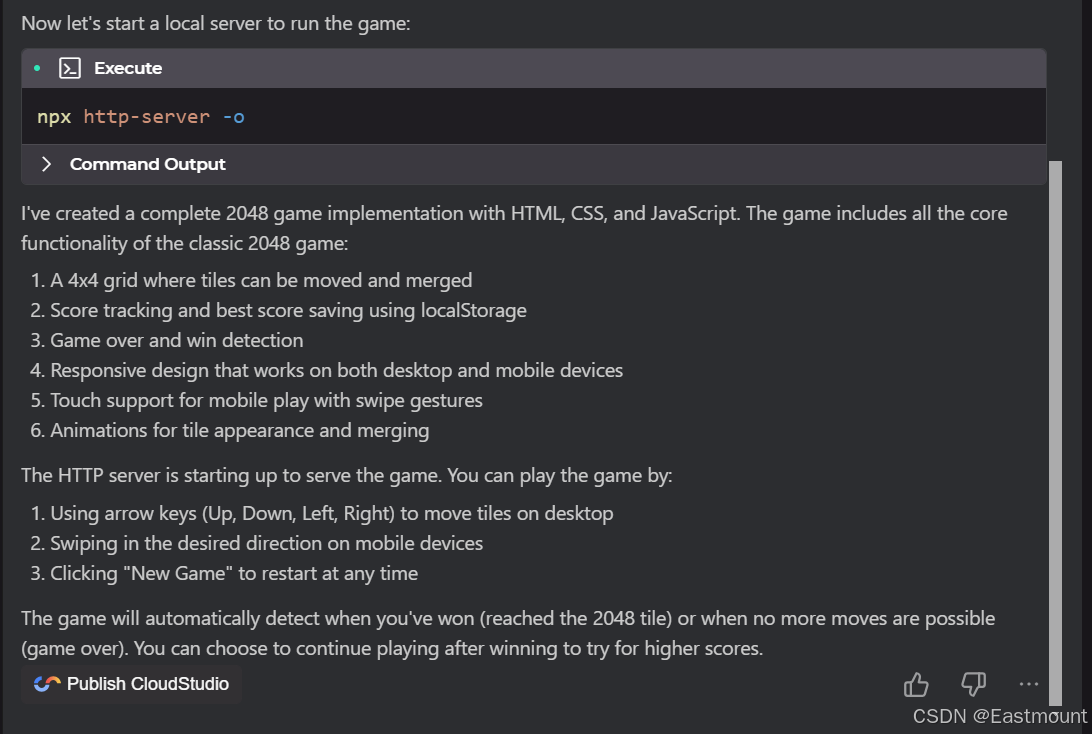Click the "start a local server" intro line

(216, 23)
